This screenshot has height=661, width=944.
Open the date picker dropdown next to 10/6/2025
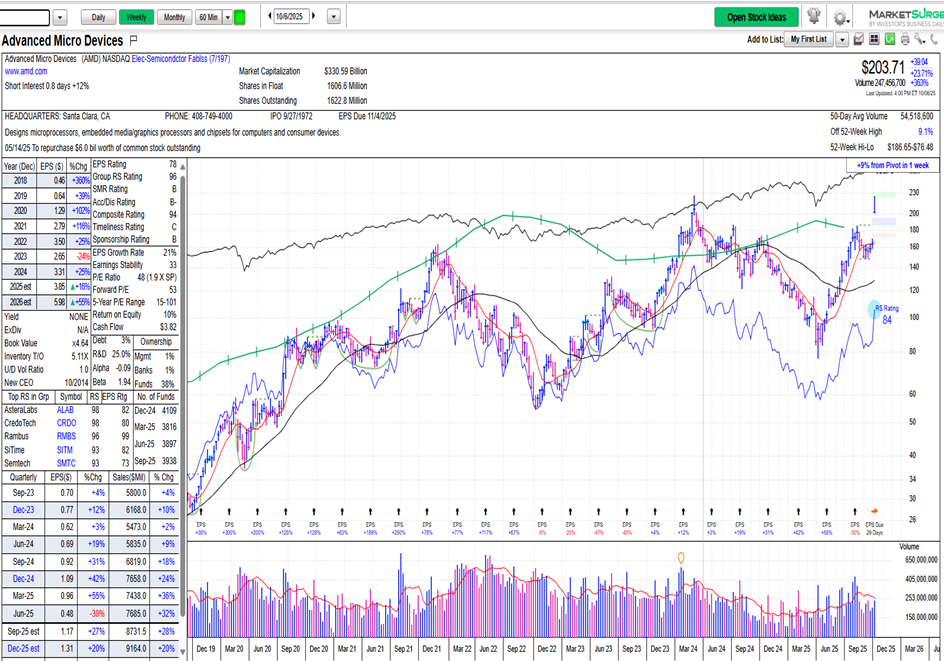coord(334,17)
